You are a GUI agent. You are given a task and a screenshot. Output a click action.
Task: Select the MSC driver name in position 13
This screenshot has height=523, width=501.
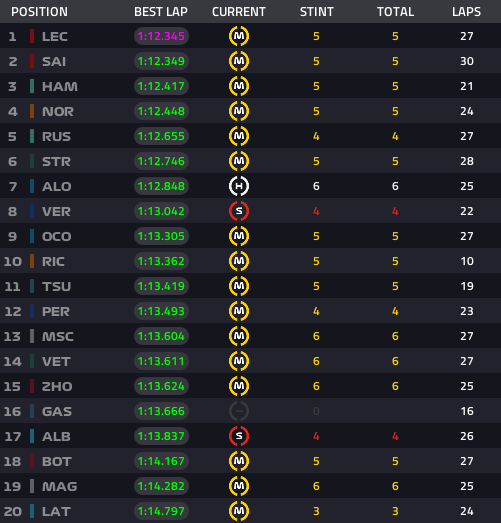click(x=58, y=336)
